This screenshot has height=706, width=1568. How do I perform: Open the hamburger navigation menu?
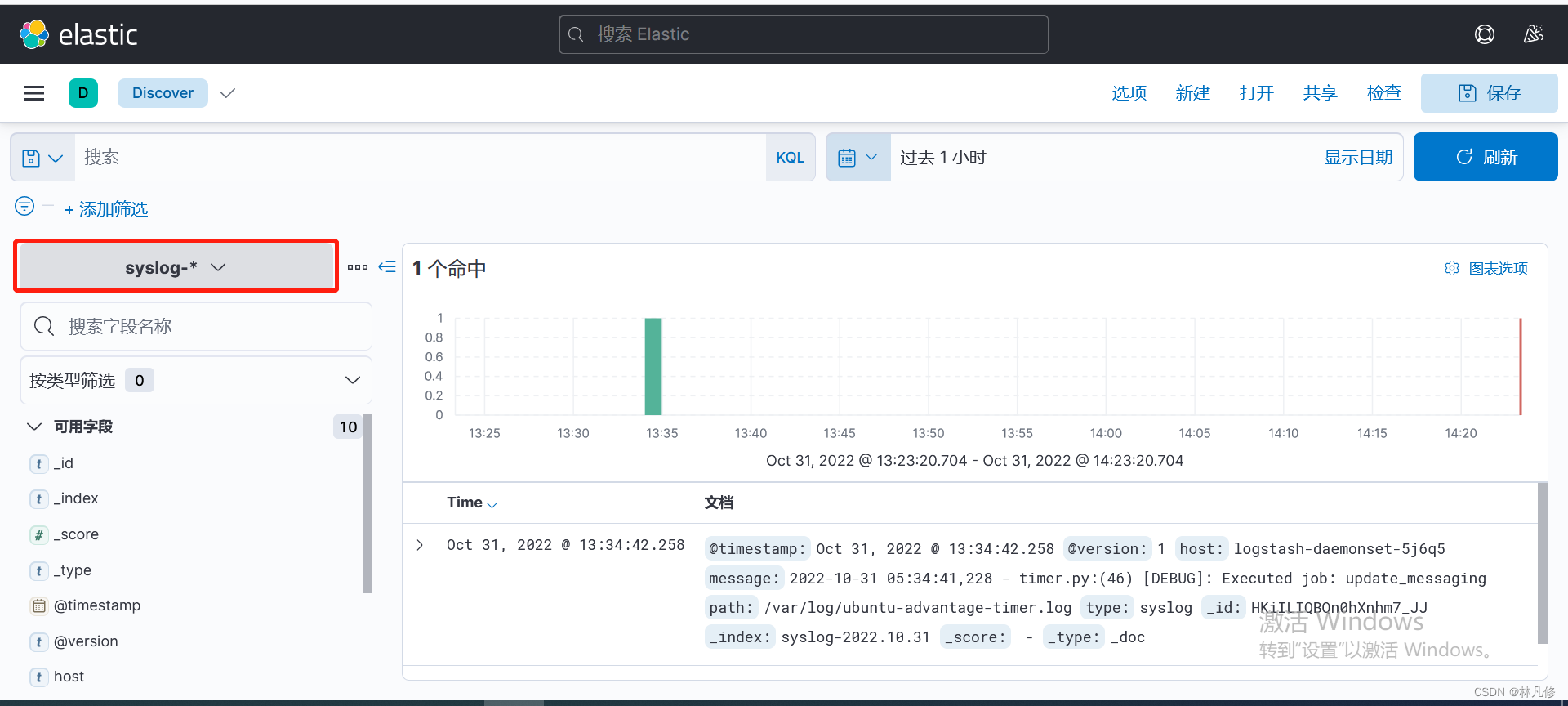pos(34,93)
